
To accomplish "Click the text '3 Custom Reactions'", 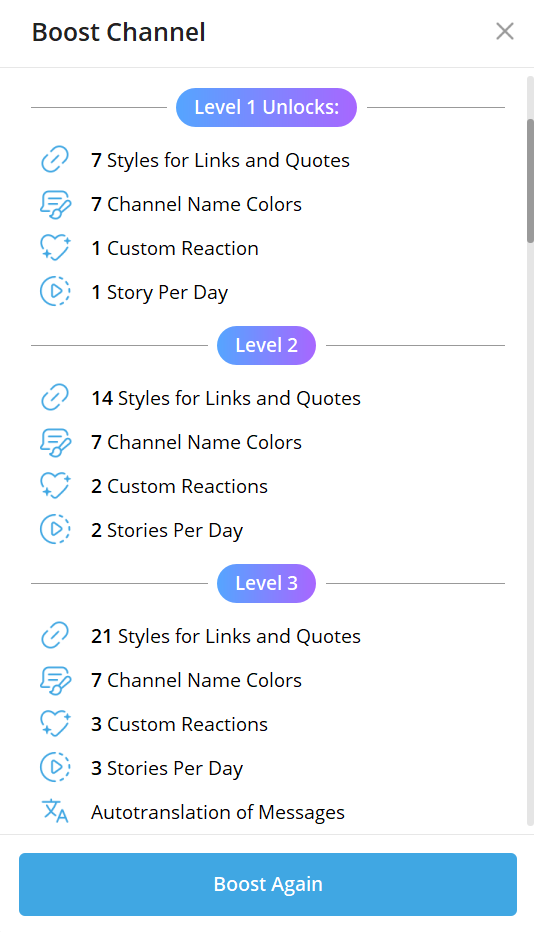I will pos(180,725).
